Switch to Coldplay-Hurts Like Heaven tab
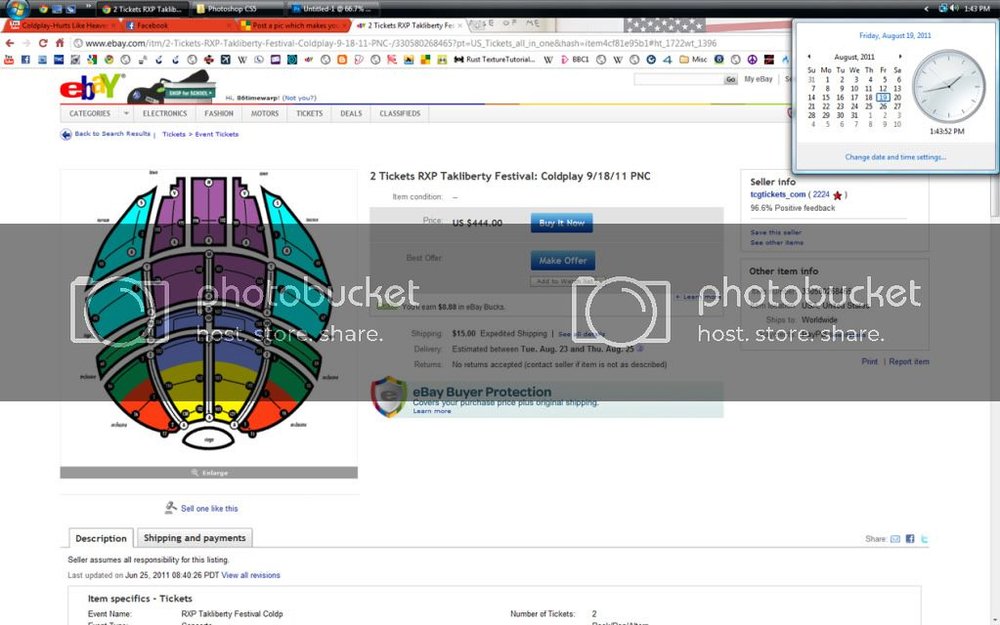 [61, 26]
